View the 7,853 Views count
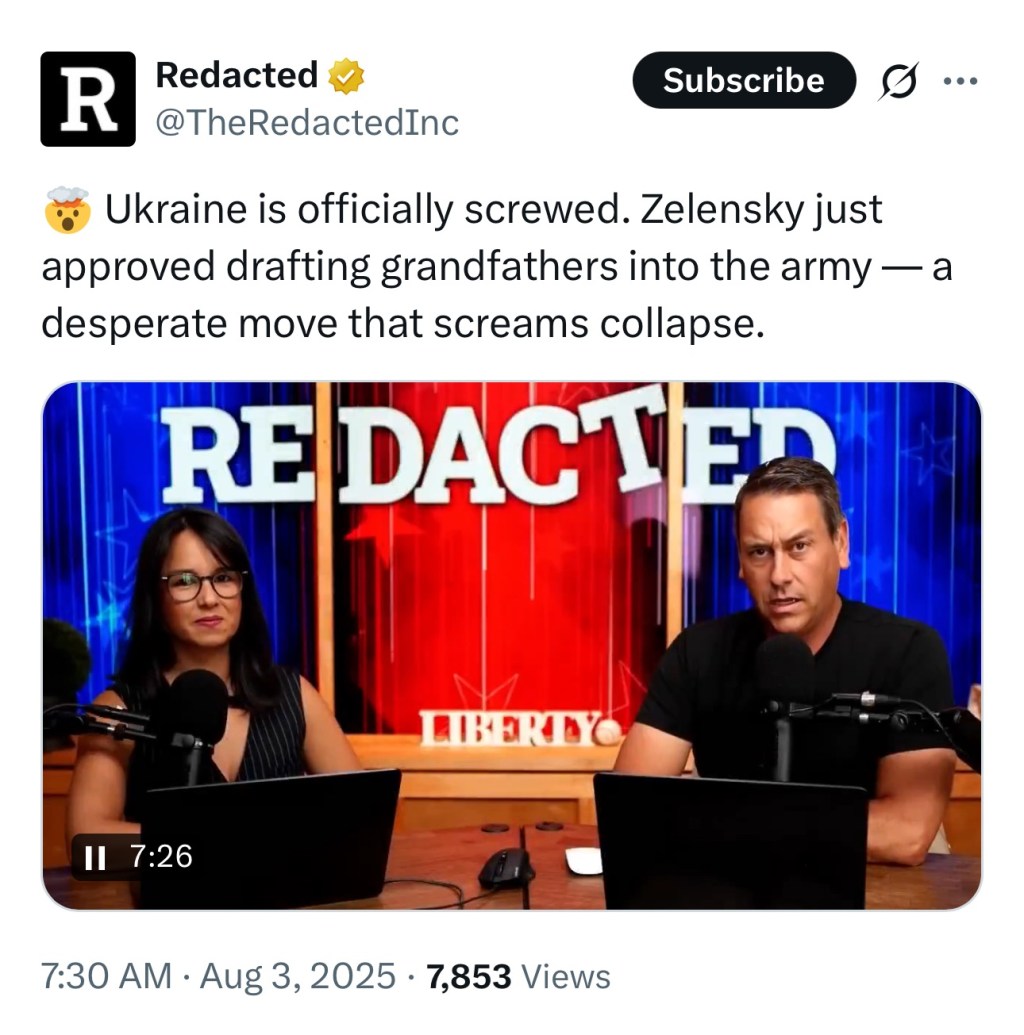The image size is (1024, 1035). 469,977
